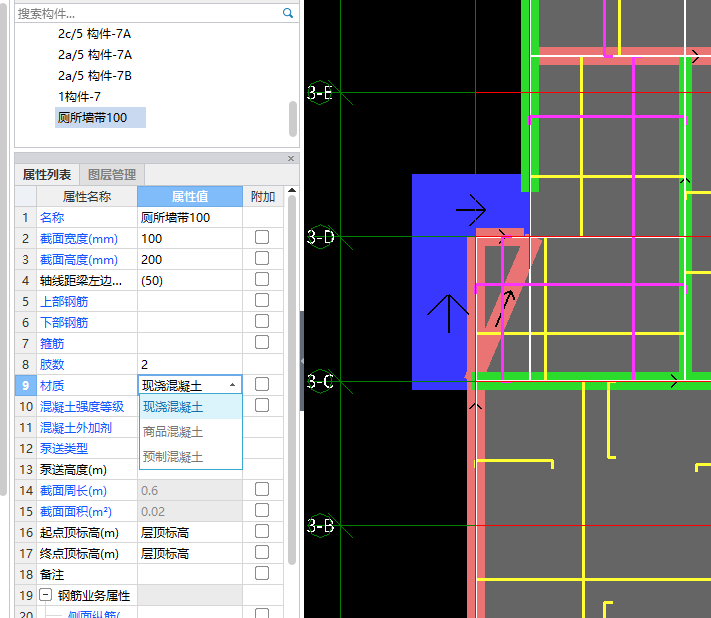Click the 箍筋 property name
The width and height of the screenshot is (711, 618).
point(52,344)
